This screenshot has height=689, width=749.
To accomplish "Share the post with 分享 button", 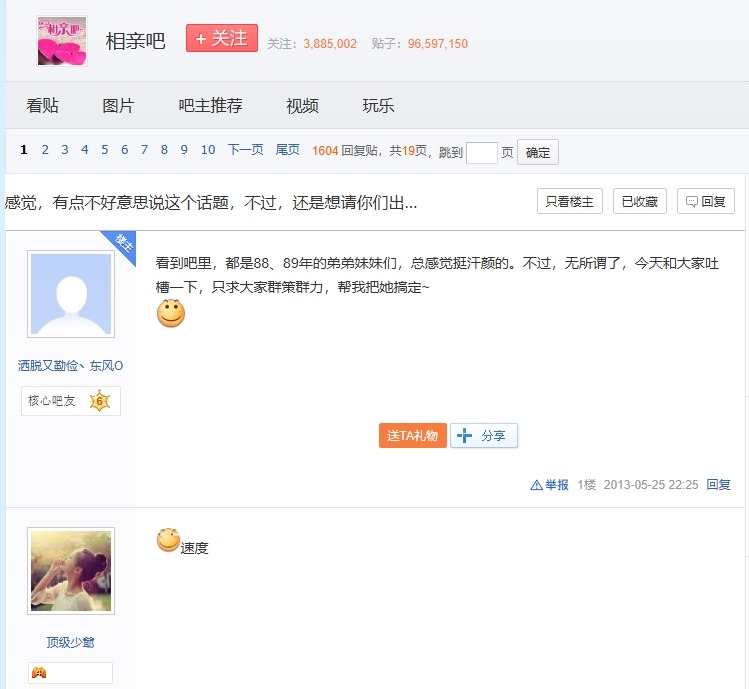I will coord(483,435).
